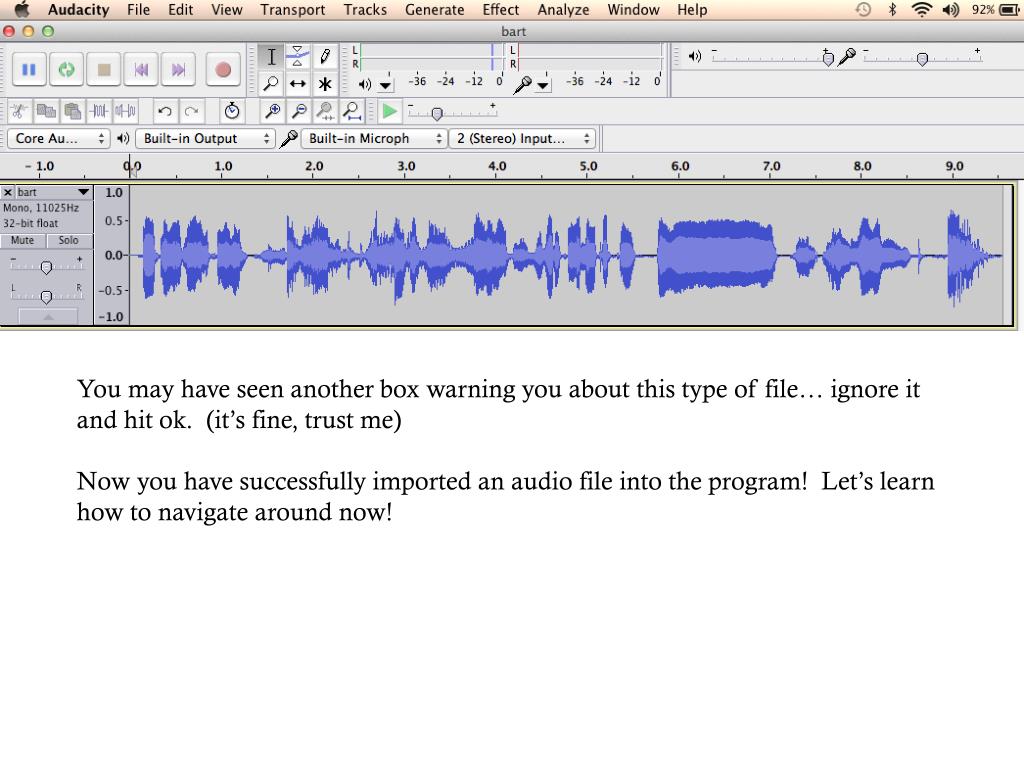Open the Core Audio host dropdown
The width and height of the screenshot is (1024, 768).
click(x=57, y=138)
